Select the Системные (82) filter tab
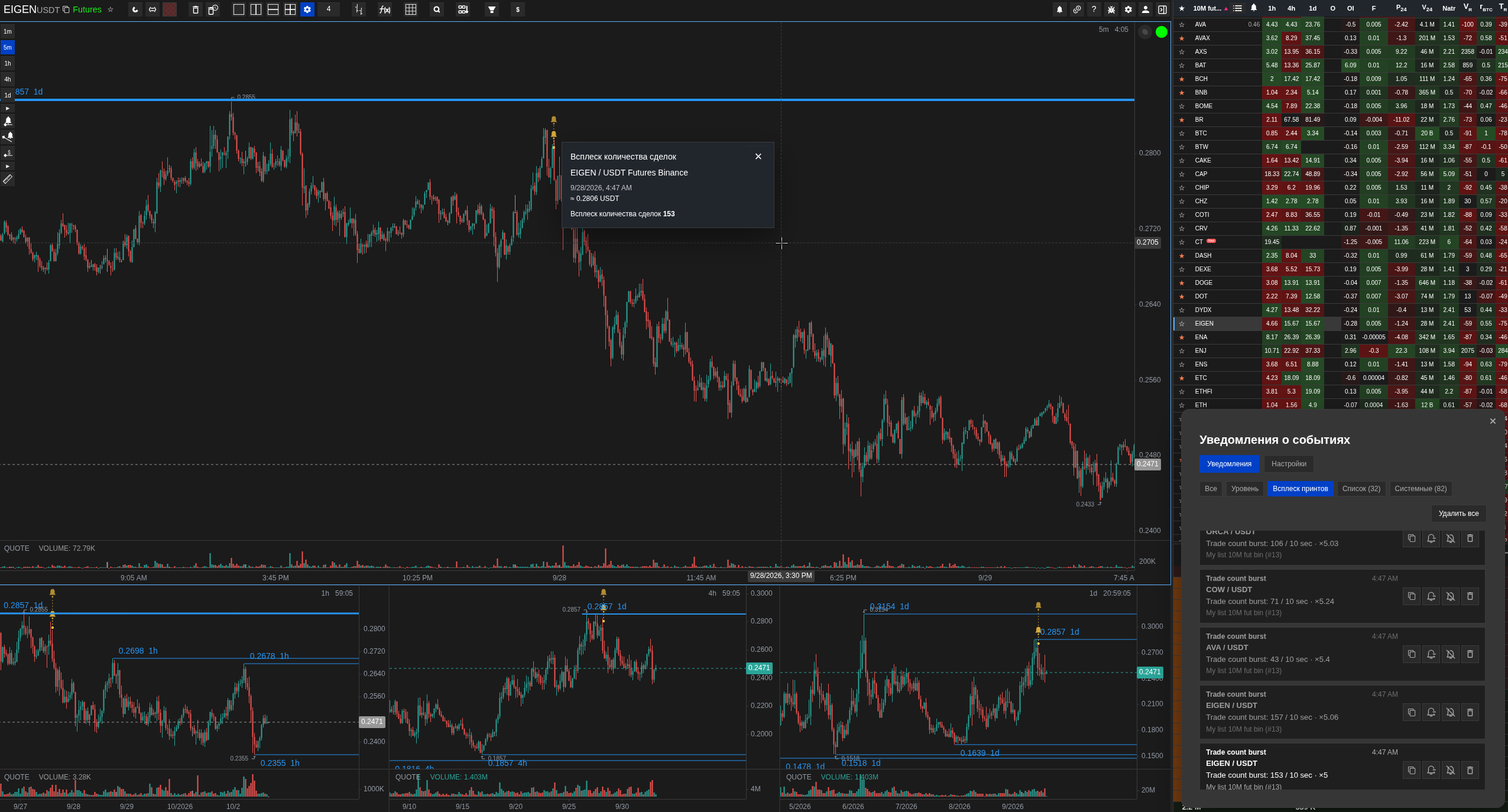This screenshot has width=1508, height=812. click(x=1421, y=489)
